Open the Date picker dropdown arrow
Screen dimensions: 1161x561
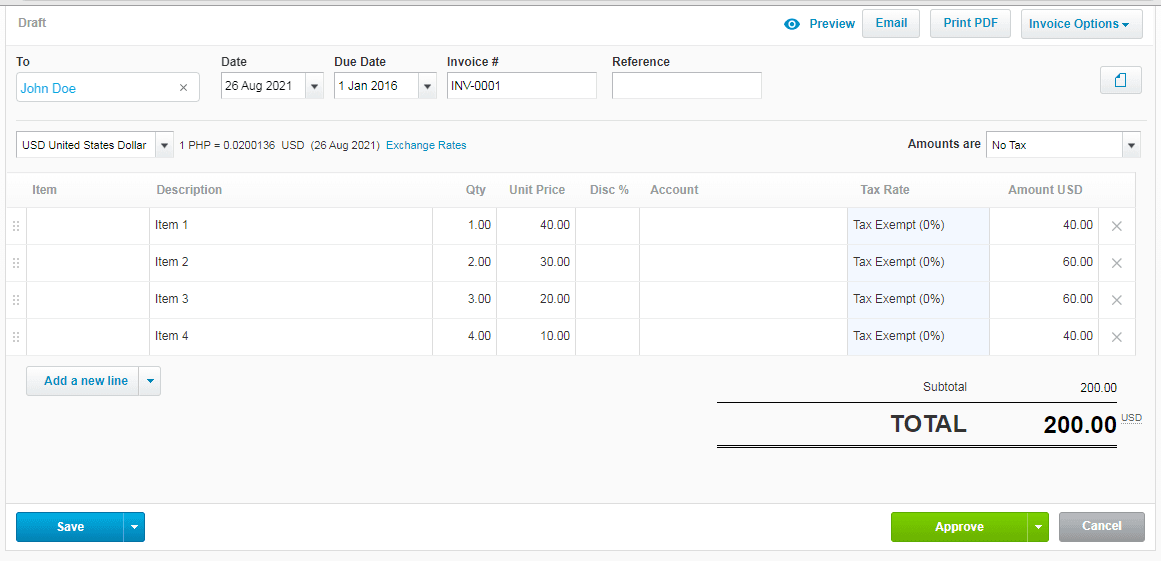coord(314,86)
